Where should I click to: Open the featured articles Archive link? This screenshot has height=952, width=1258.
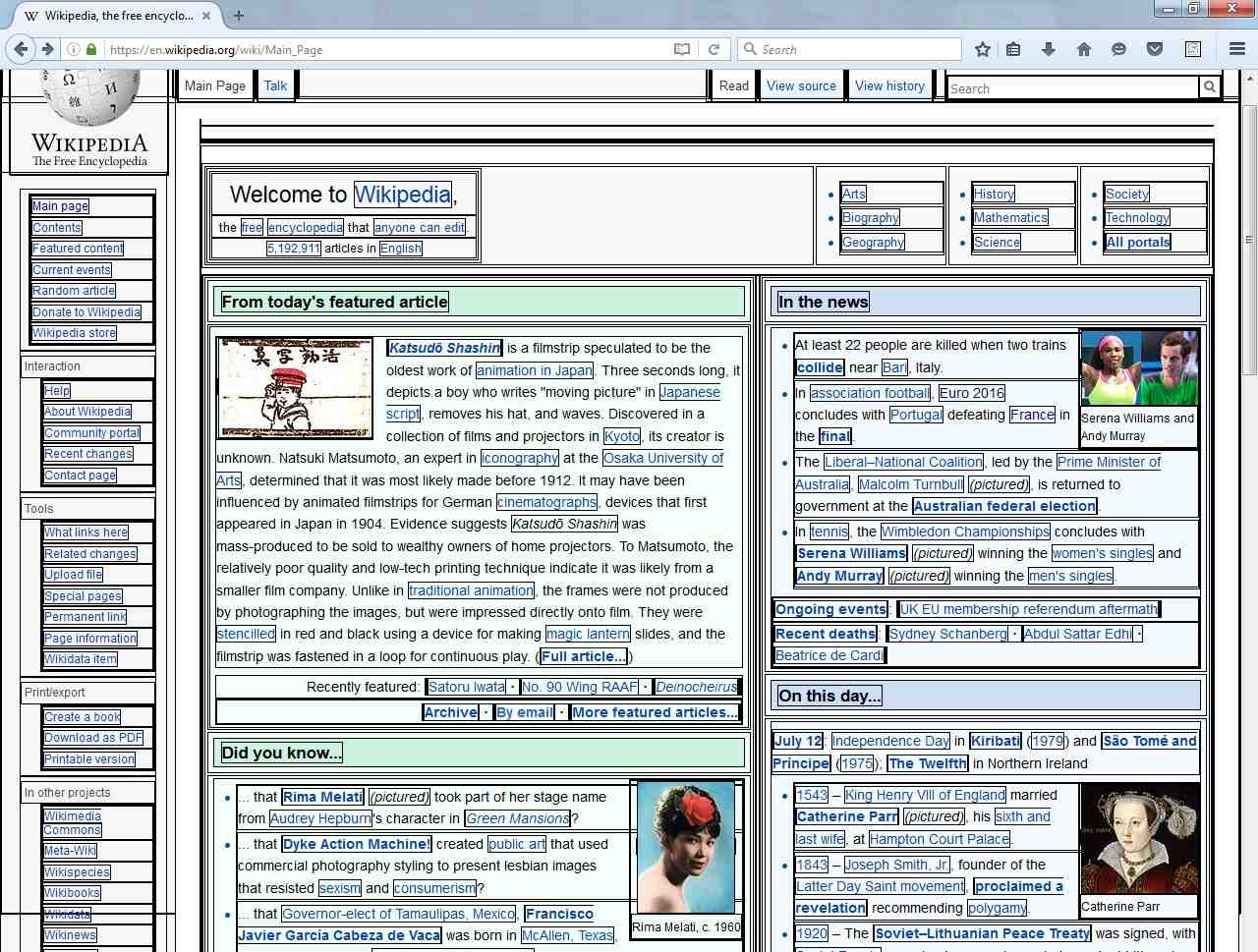coord(451,712)
